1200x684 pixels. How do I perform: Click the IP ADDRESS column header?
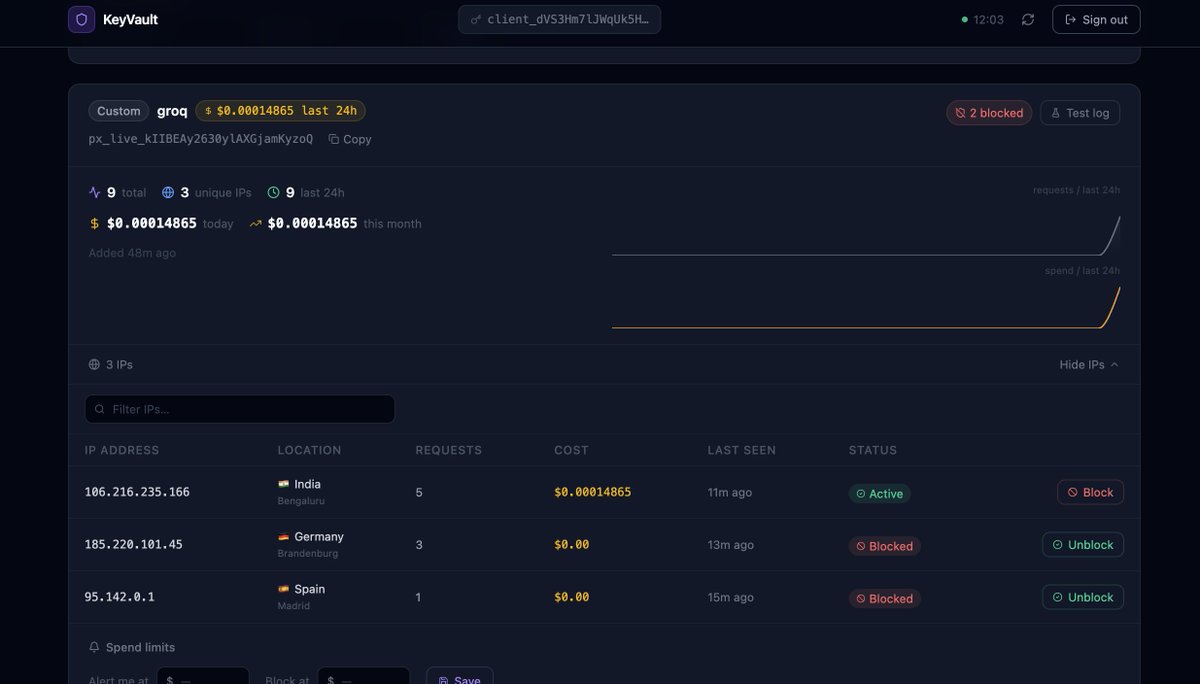[122, 450]
